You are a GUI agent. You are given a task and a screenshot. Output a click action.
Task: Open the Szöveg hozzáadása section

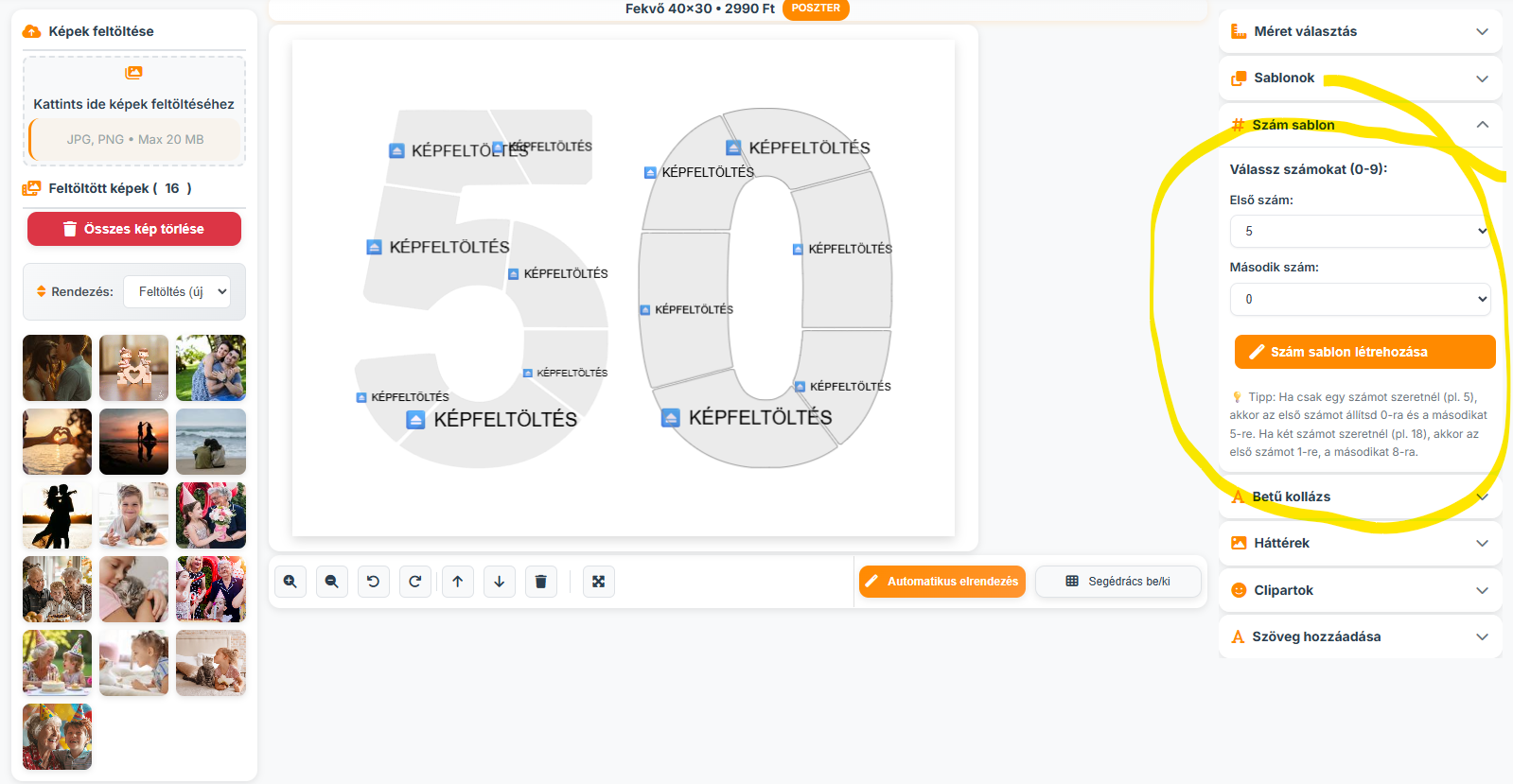[1360, 636]
